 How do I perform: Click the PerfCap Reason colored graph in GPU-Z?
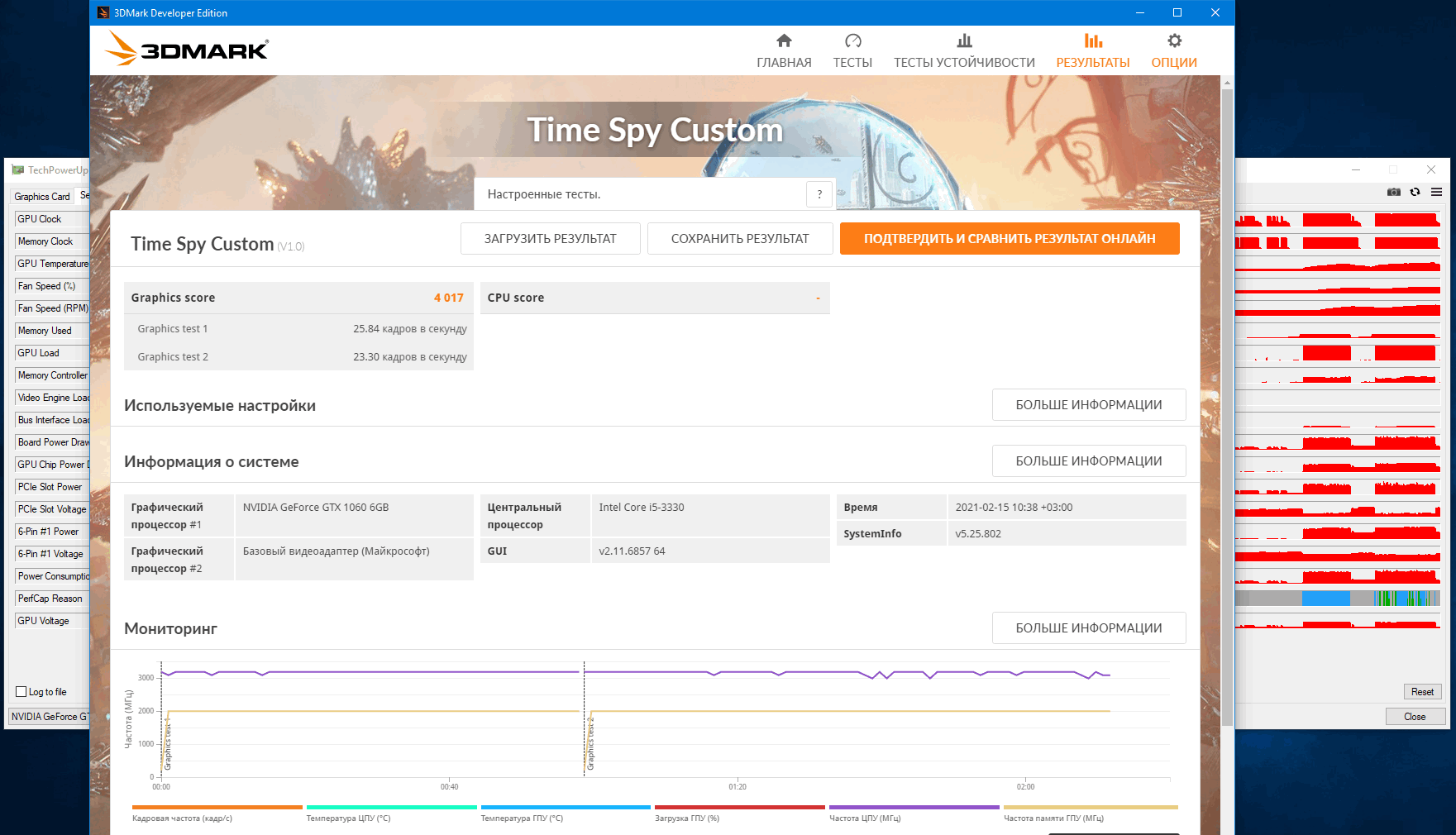[x=1337, y=598]
